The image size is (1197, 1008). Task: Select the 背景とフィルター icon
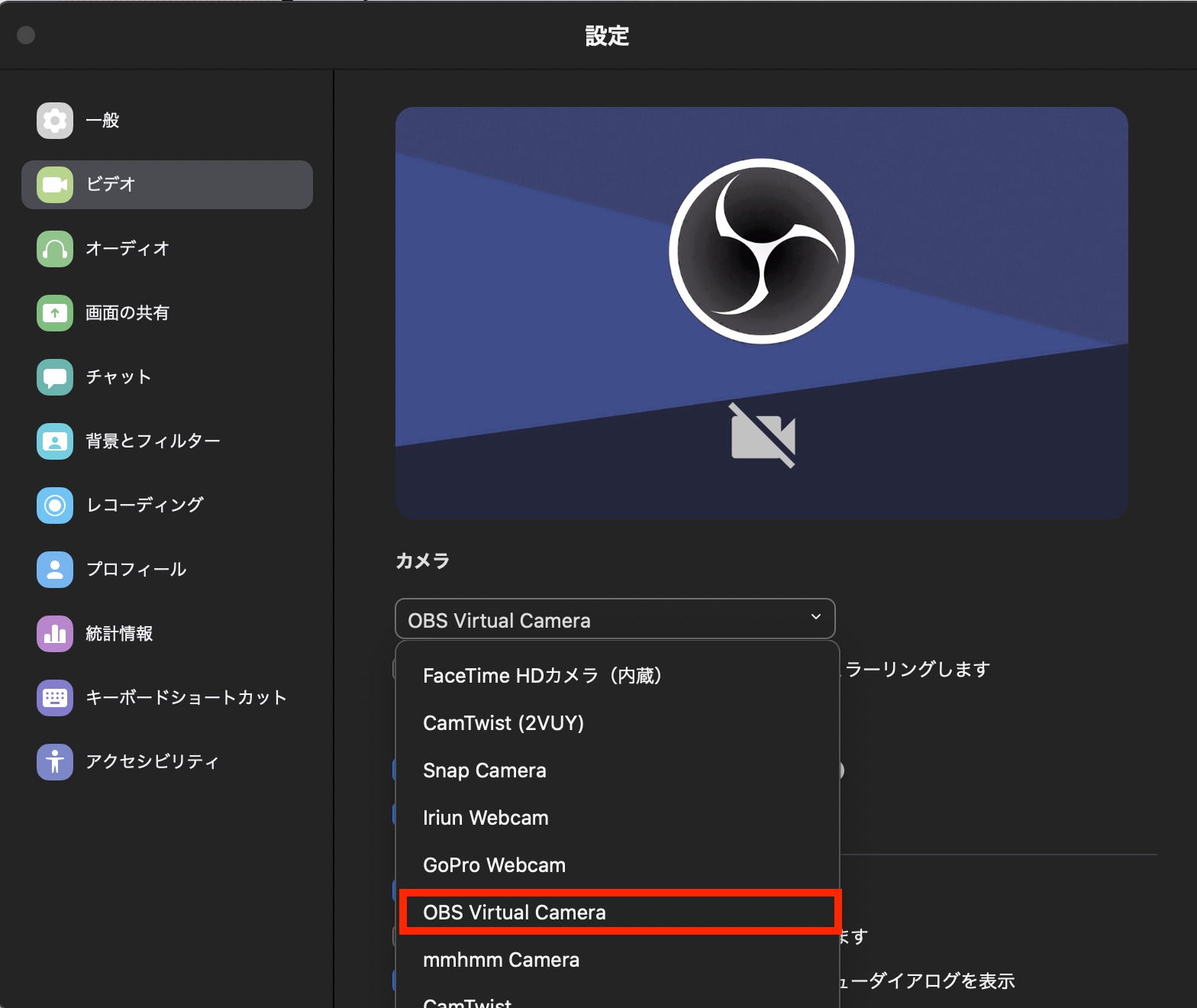[55, 441]
